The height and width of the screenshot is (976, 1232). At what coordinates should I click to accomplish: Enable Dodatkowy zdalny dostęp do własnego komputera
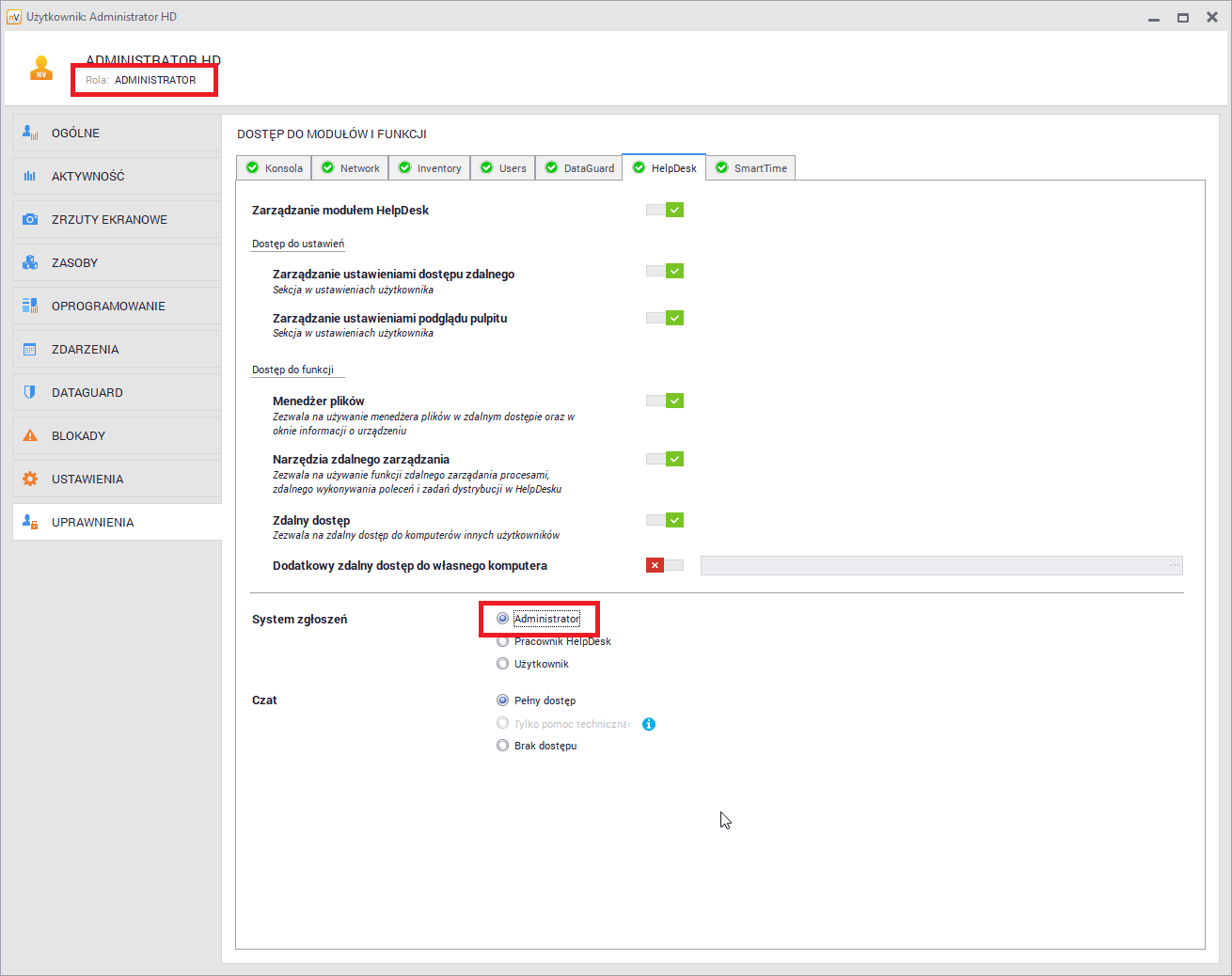pyautogui.click(x=665, y=565)
